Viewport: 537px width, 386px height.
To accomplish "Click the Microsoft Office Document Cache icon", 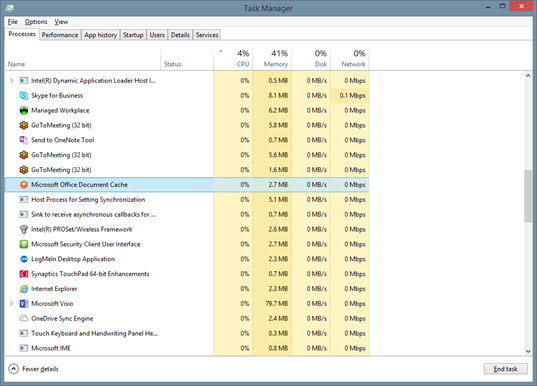I will tap(24, 185).
